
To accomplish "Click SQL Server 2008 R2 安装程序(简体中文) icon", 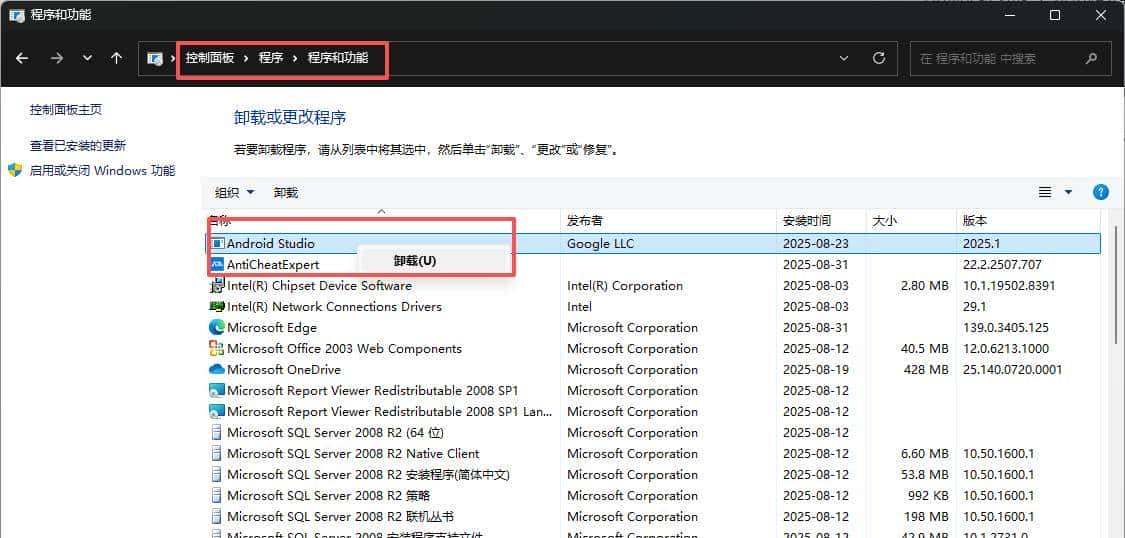I will pos(217,475).
